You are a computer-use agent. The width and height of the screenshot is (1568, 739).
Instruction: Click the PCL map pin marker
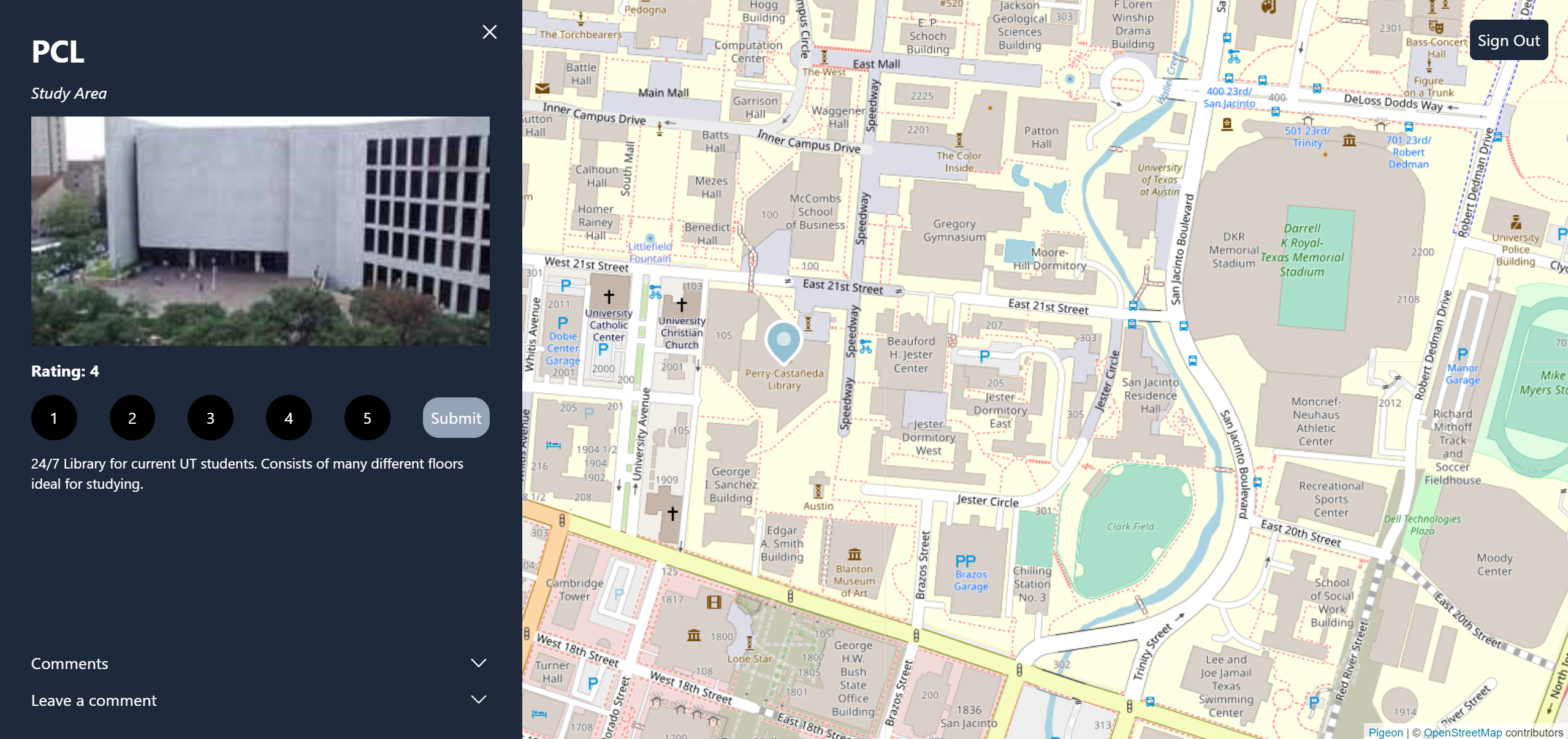[783, 342]
